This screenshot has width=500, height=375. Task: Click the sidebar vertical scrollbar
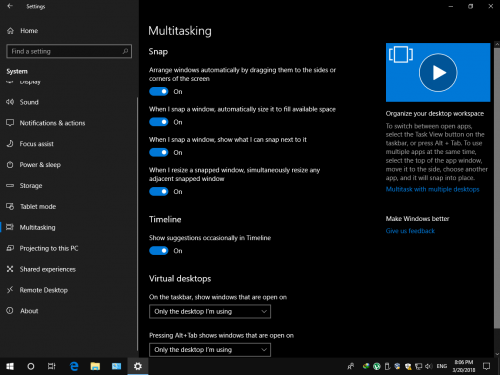[137, 223]
